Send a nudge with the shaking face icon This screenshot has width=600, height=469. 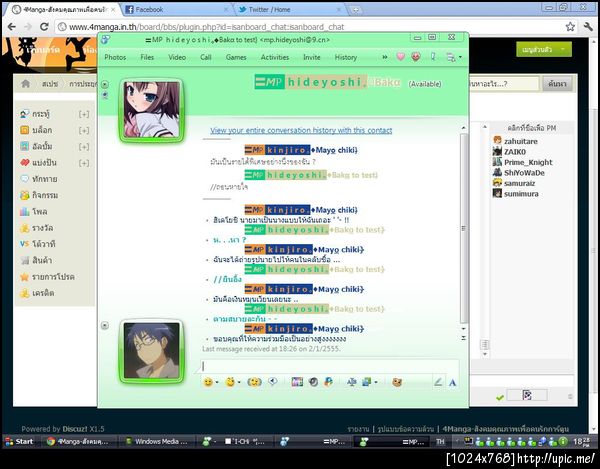(x=254, y=382)
